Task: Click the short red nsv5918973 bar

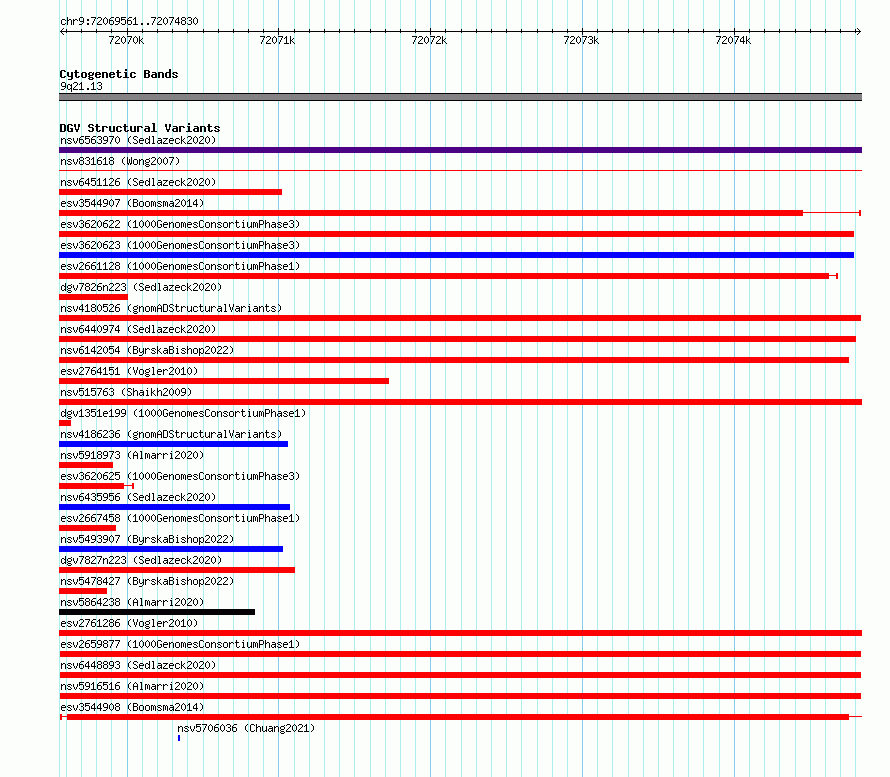Action: [x=86, y=465]
